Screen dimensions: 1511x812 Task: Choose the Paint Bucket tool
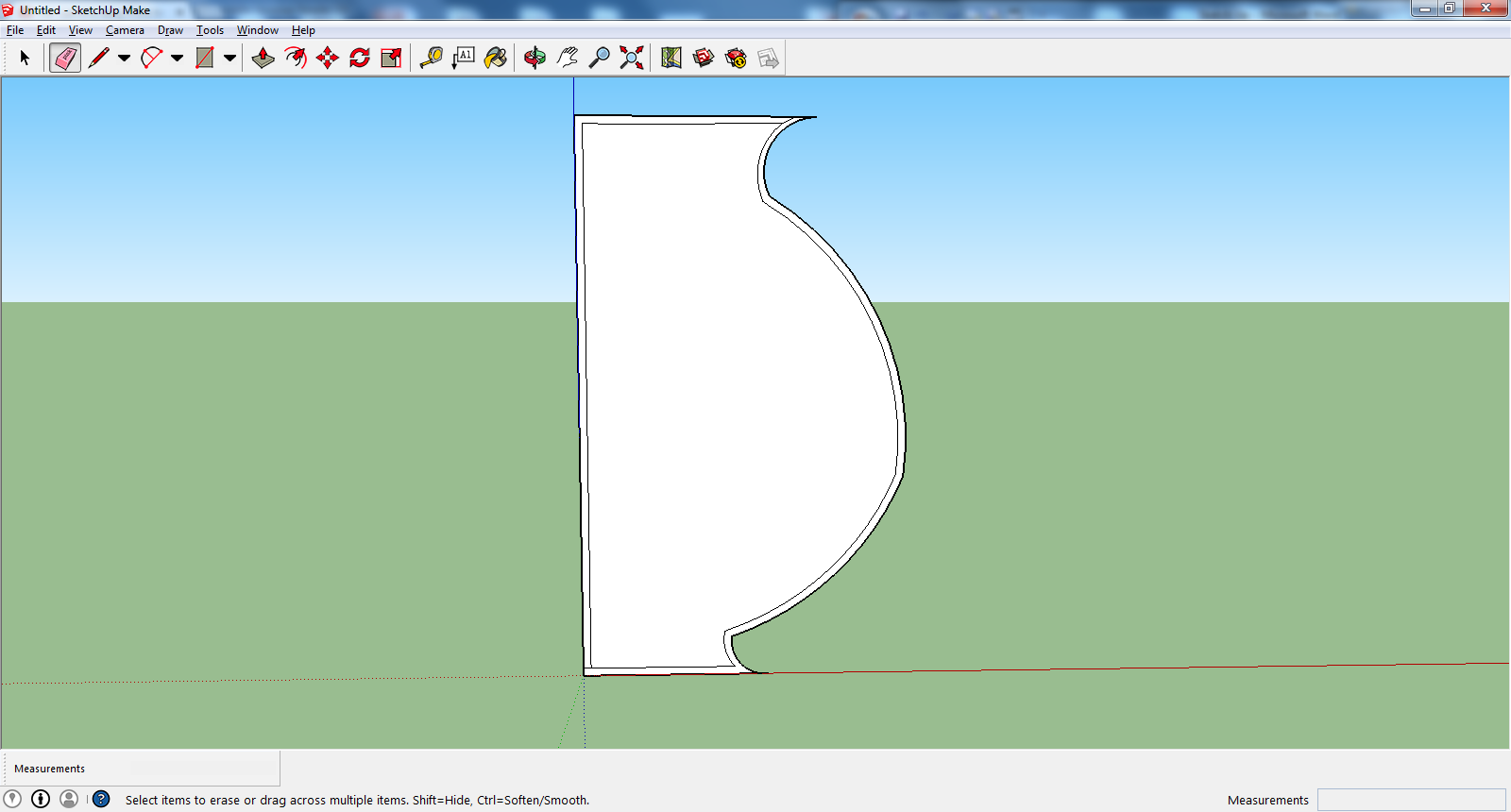[496, 58]
